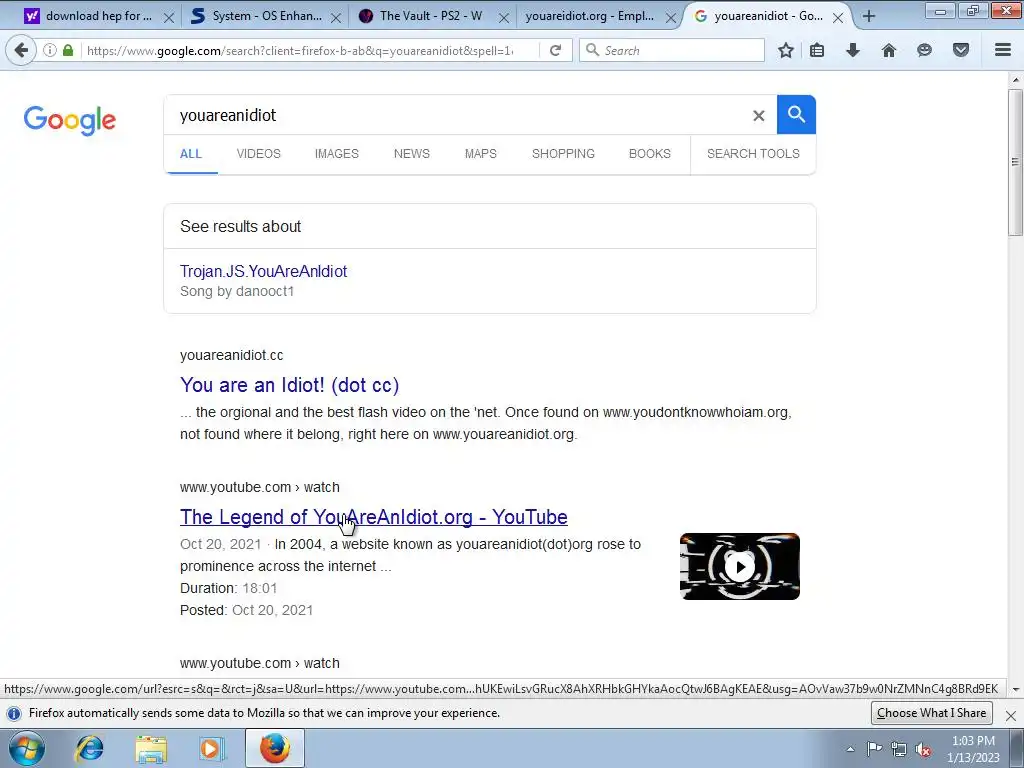
Task: Play the YouTube video thumbnail
Action: pyautogui.click(x=740, y=566)
